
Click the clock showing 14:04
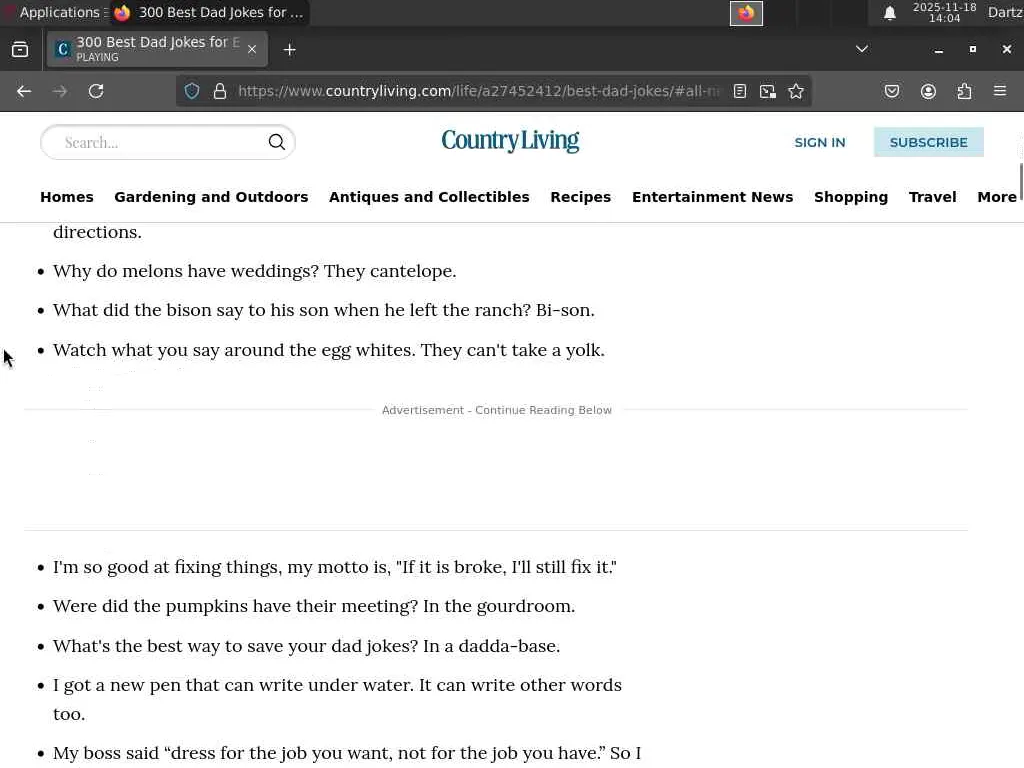point(944,12)
